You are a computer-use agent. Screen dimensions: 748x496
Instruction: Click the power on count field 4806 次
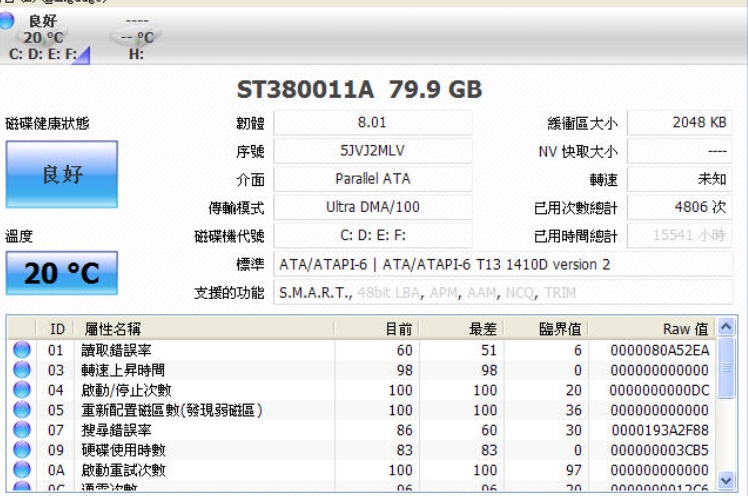(680, 207)
